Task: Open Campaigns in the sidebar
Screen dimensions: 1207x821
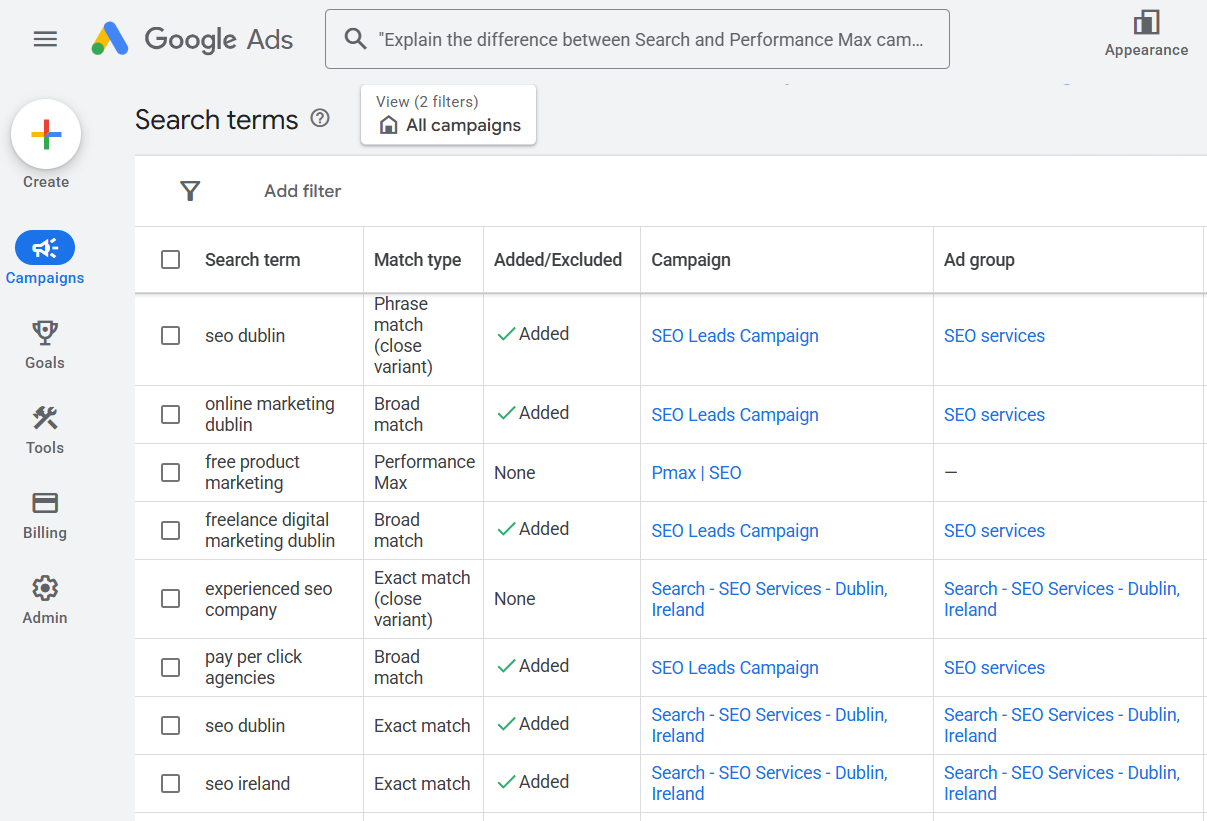Action: (x=45, y=259)
